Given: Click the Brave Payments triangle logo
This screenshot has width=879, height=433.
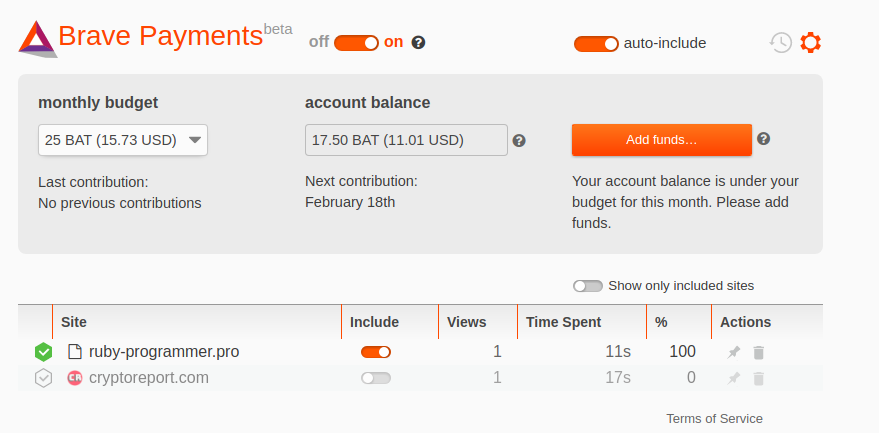Looking at the screenshot, I should [38, 39].
